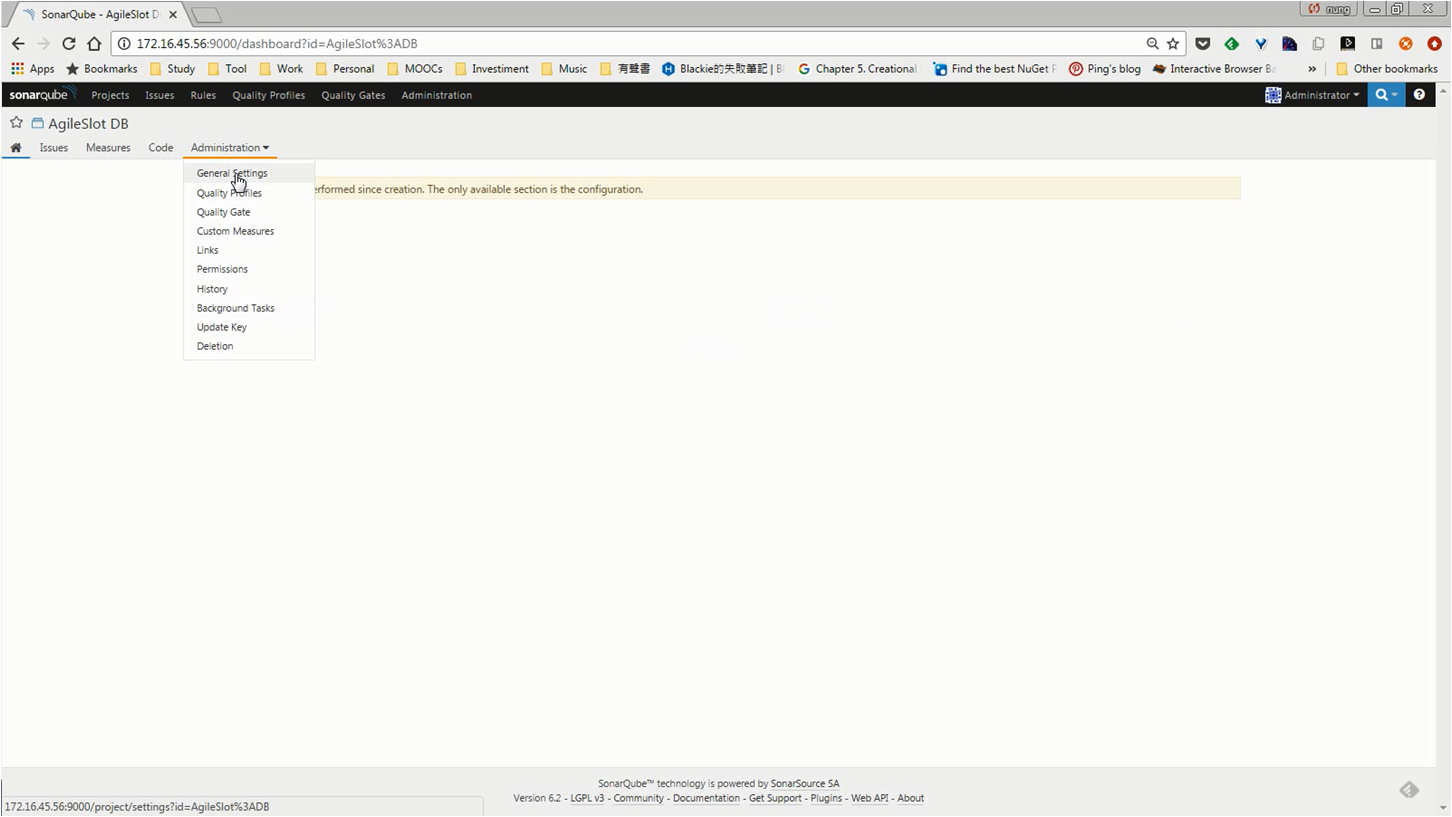This screenshot has height=817, width=1452.
Task: Select the Links menu entry
Action: tap(207, 250)
